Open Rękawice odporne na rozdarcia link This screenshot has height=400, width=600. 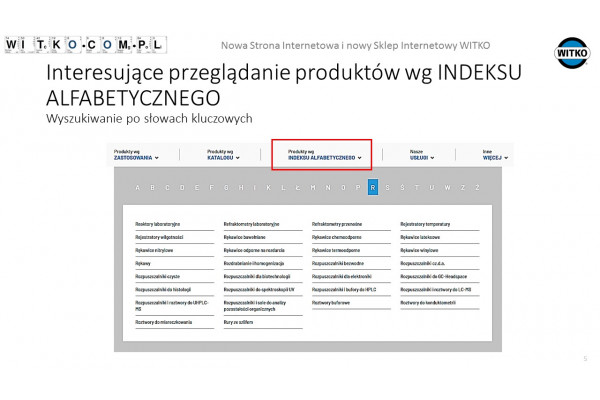point(254,250)
